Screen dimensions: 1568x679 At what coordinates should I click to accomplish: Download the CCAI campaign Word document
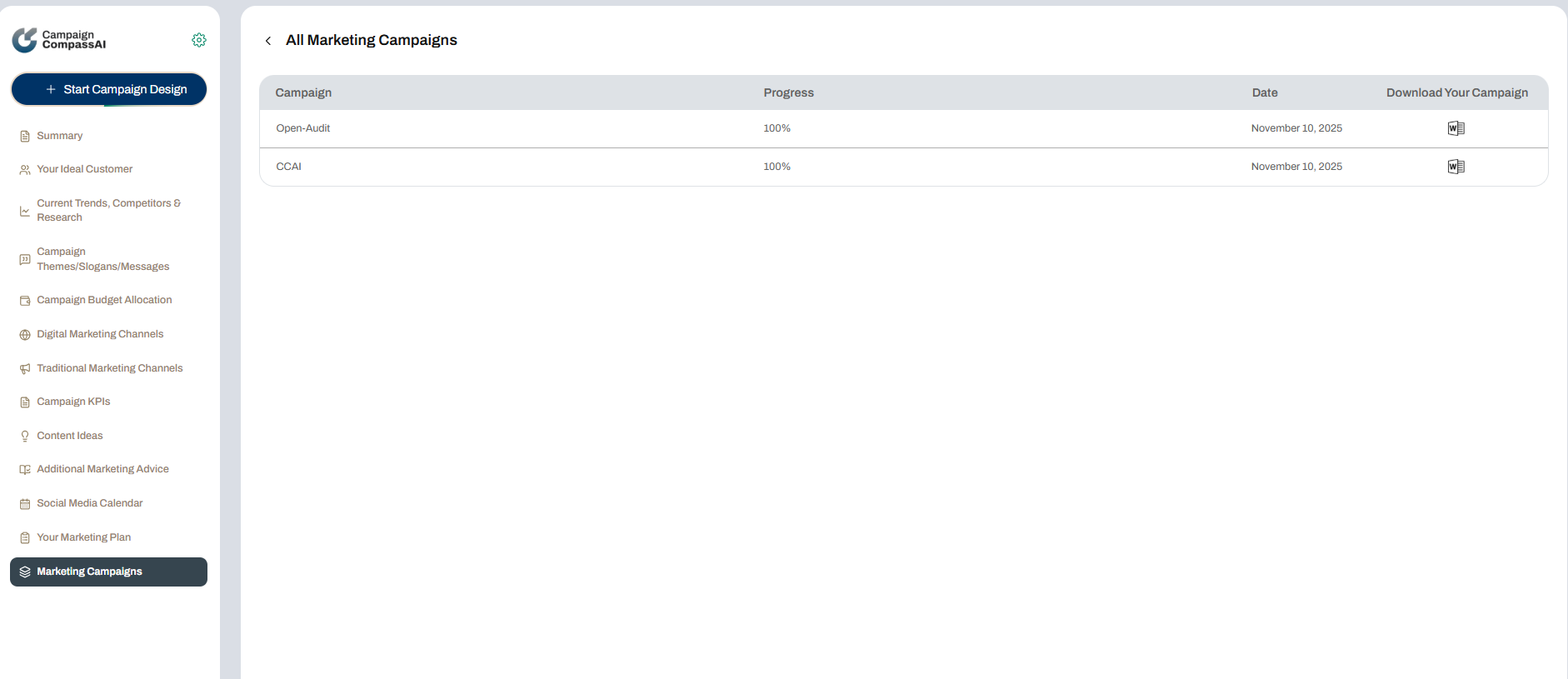pyautogui.click(x=1456, y=167)
